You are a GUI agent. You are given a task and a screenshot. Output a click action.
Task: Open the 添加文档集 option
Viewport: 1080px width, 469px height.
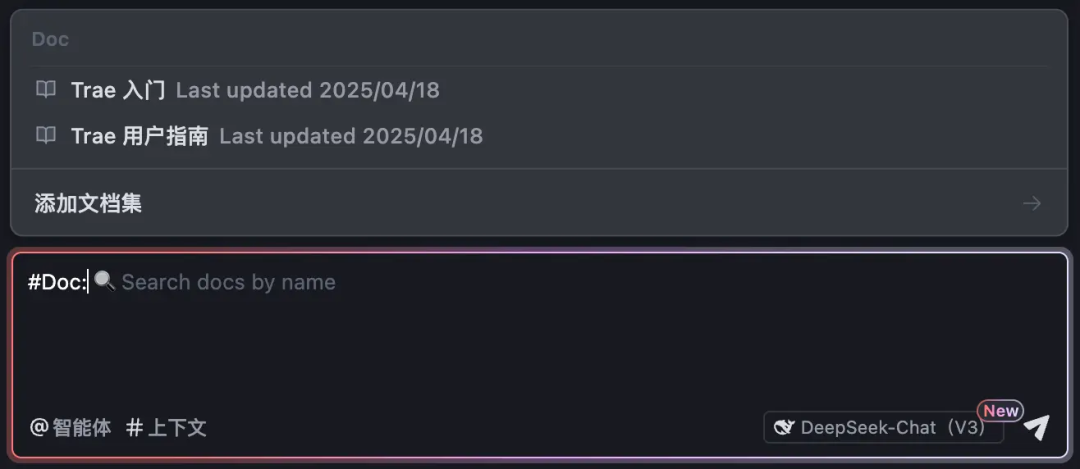[88, 203]
